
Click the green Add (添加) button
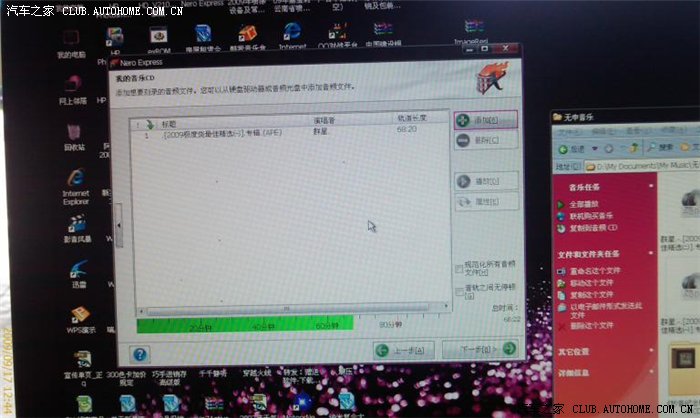tap(485, 120)
